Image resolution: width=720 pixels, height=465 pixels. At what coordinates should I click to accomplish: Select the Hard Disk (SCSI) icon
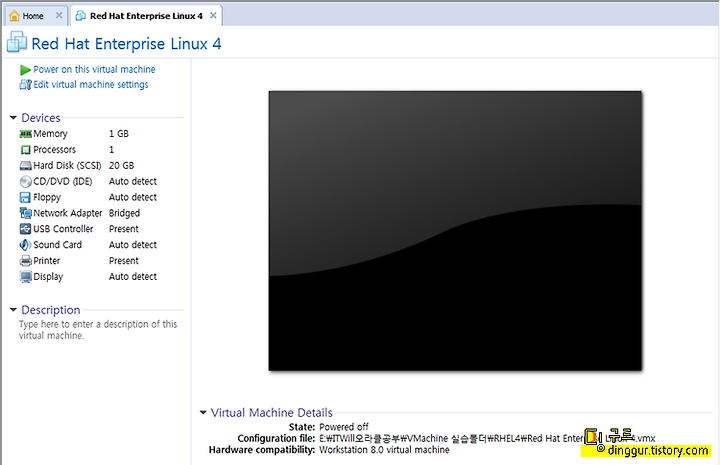pyautogui.click(x=26, y=166)
